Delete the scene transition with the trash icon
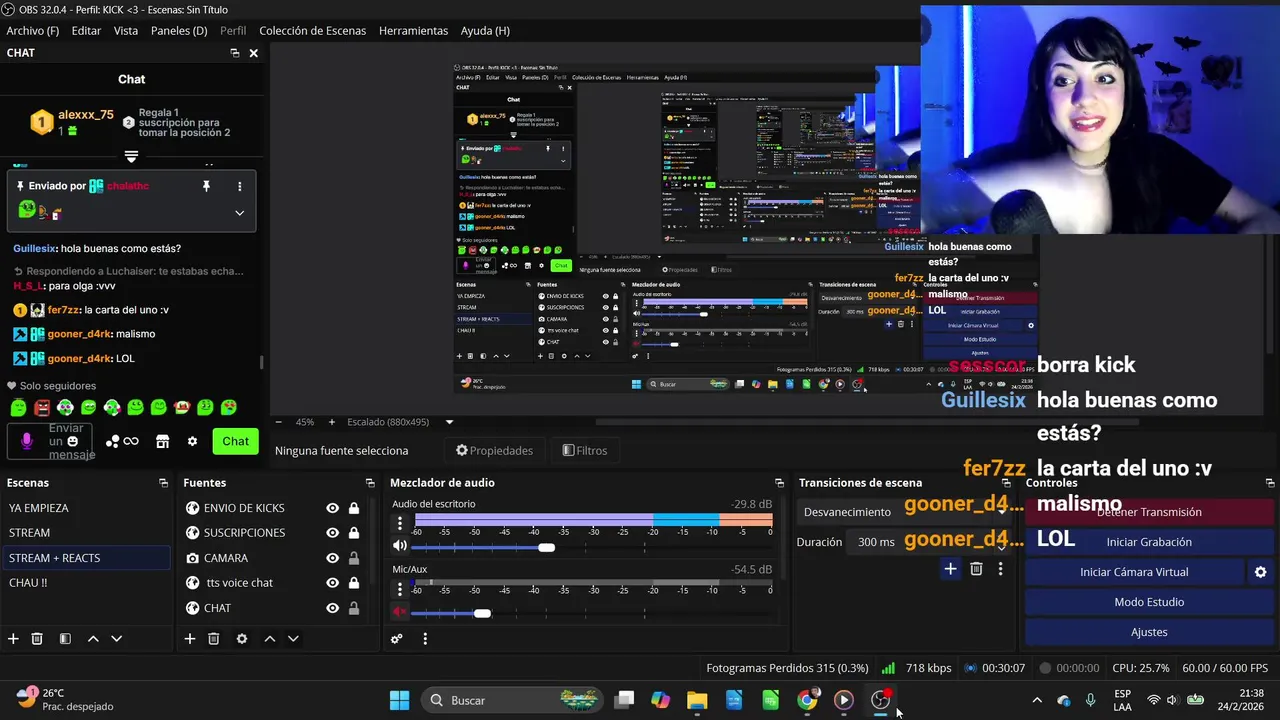1280x720 pixels. coord(976,569)
